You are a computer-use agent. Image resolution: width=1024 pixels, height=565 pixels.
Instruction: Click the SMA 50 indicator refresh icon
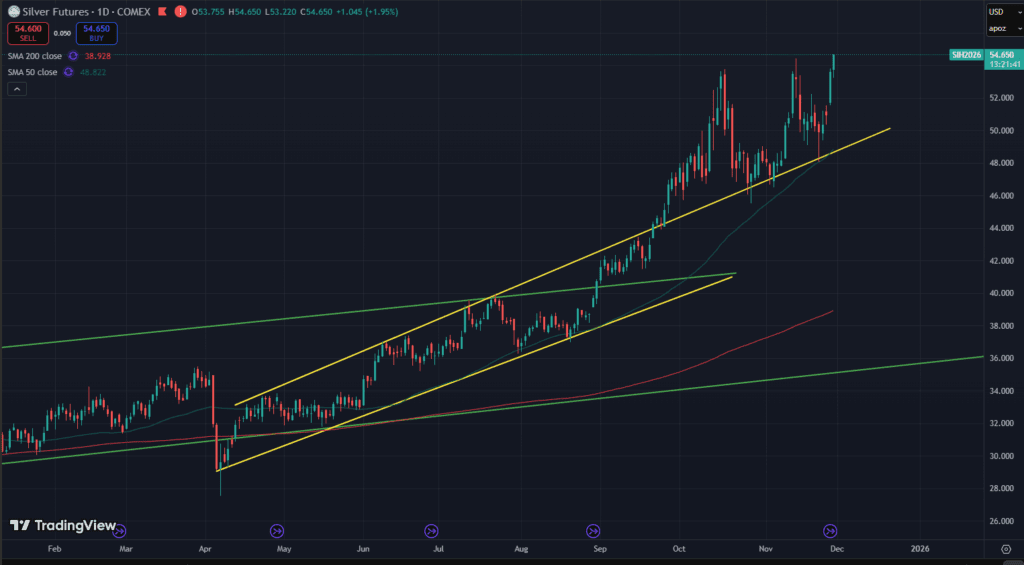(x=68, y=72)
